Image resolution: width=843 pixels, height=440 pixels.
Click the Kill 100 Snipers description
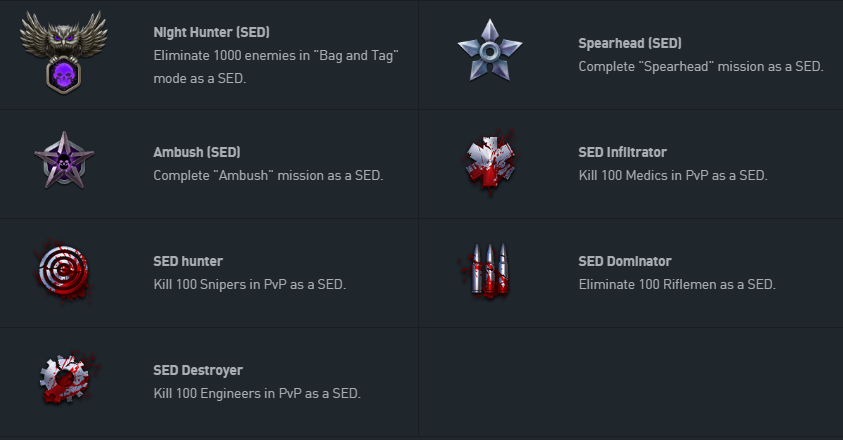click(249, 284)
